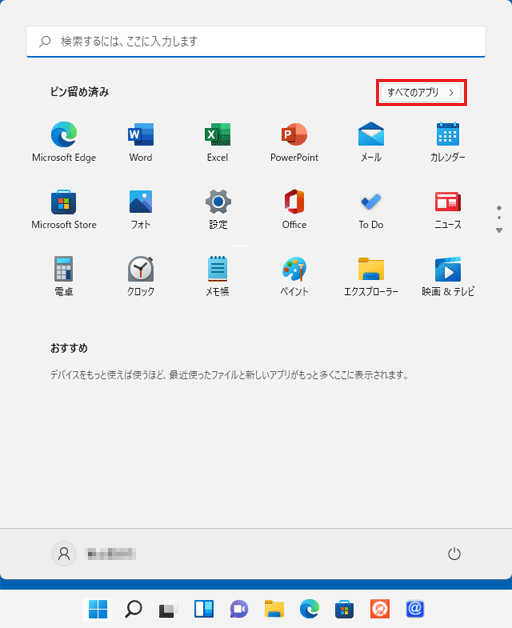
Task: Launch Edge from the taskbar
Action: coord(309,609)
